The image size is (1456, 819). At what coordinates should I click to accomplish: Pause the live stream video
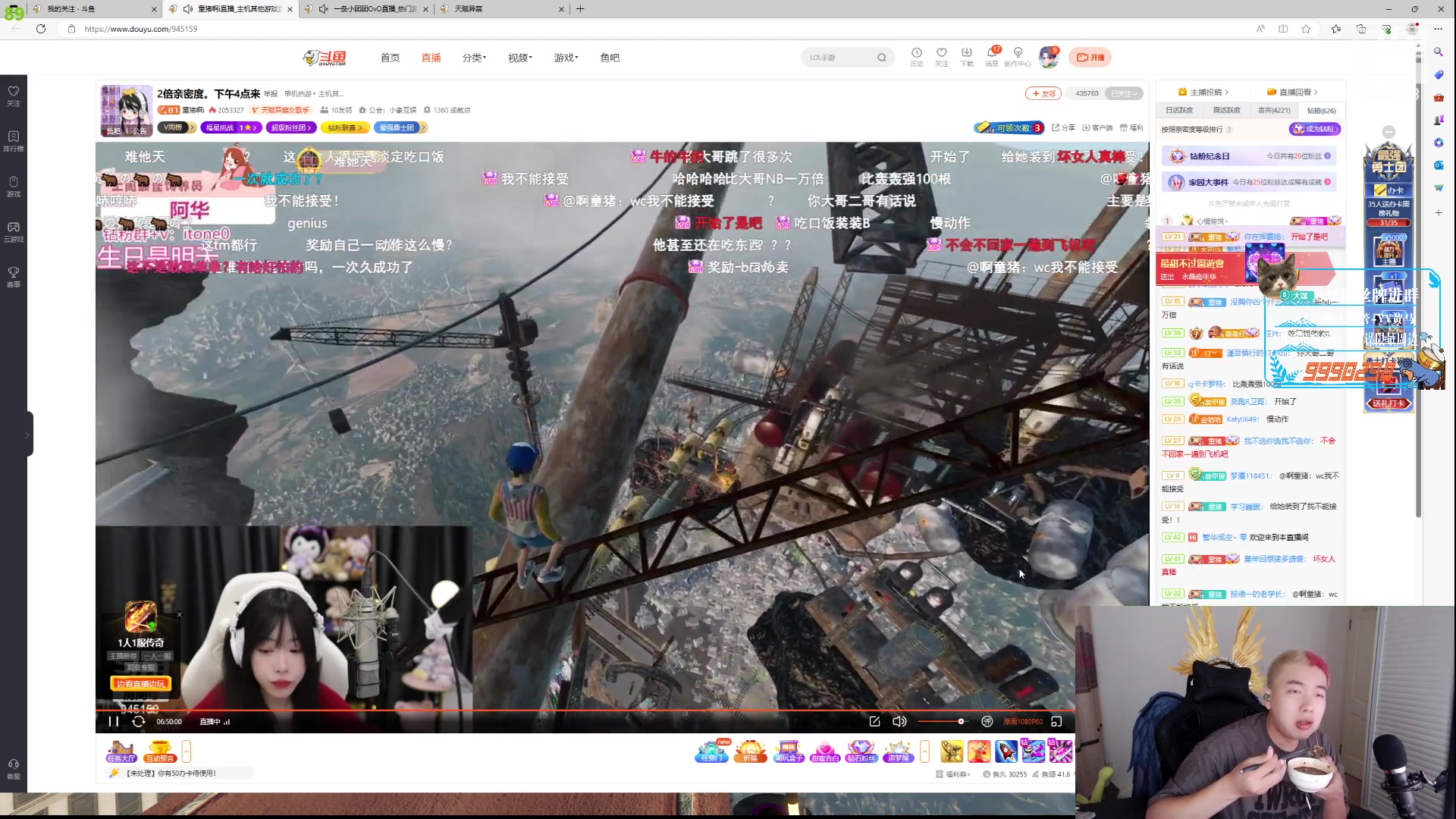114,721
